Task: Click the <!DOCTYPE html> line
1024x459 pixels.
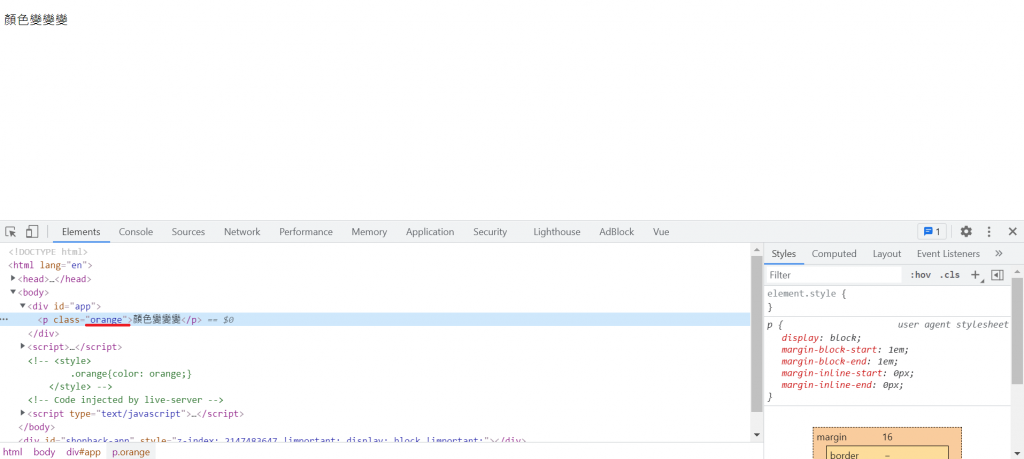Action: point(48,251)
